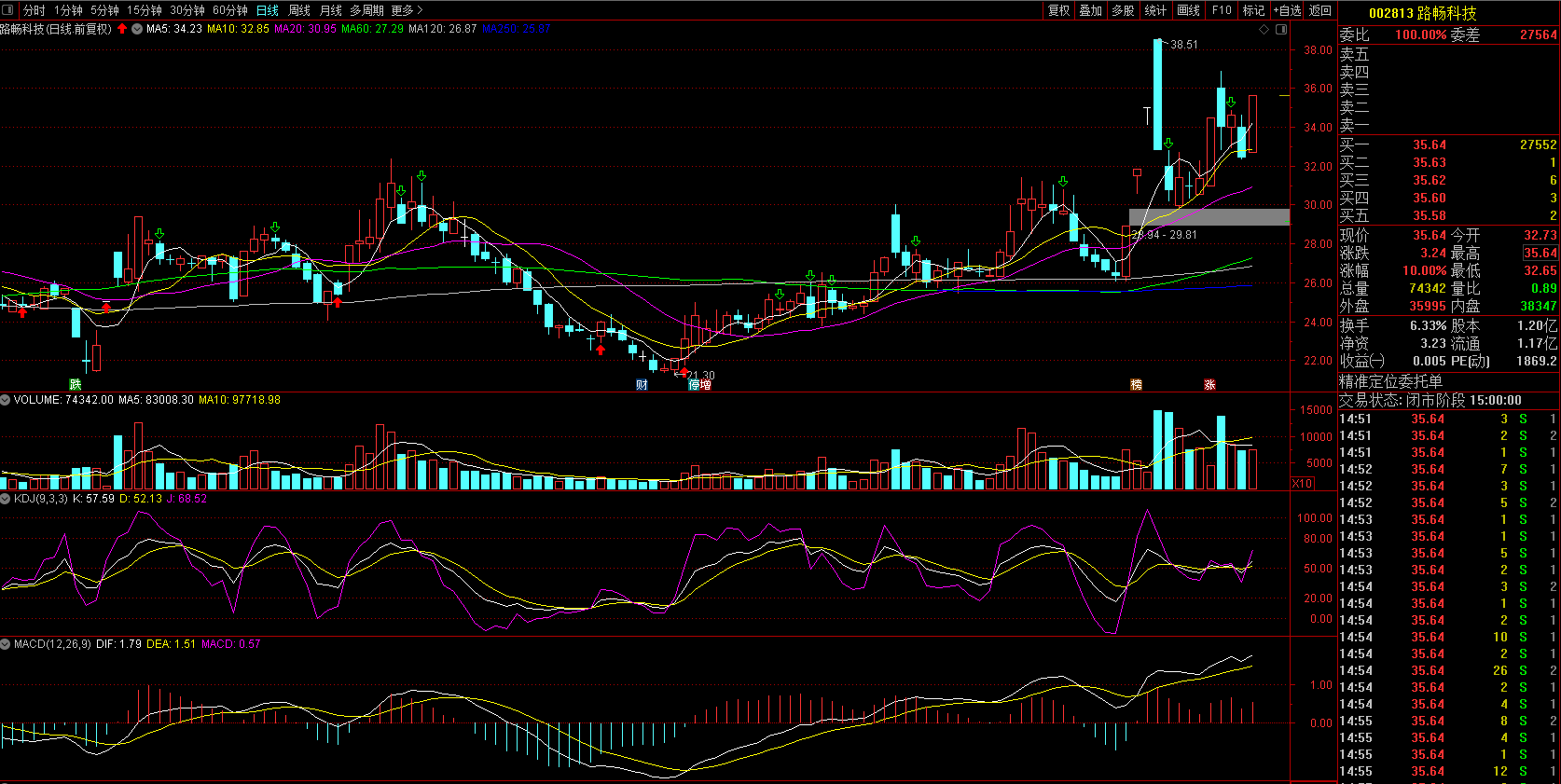Image resolution: width=1561 pixels, height=784 pixels.
Task: Click the VOLUME: 74342.00 label
Action: [63, 400]
